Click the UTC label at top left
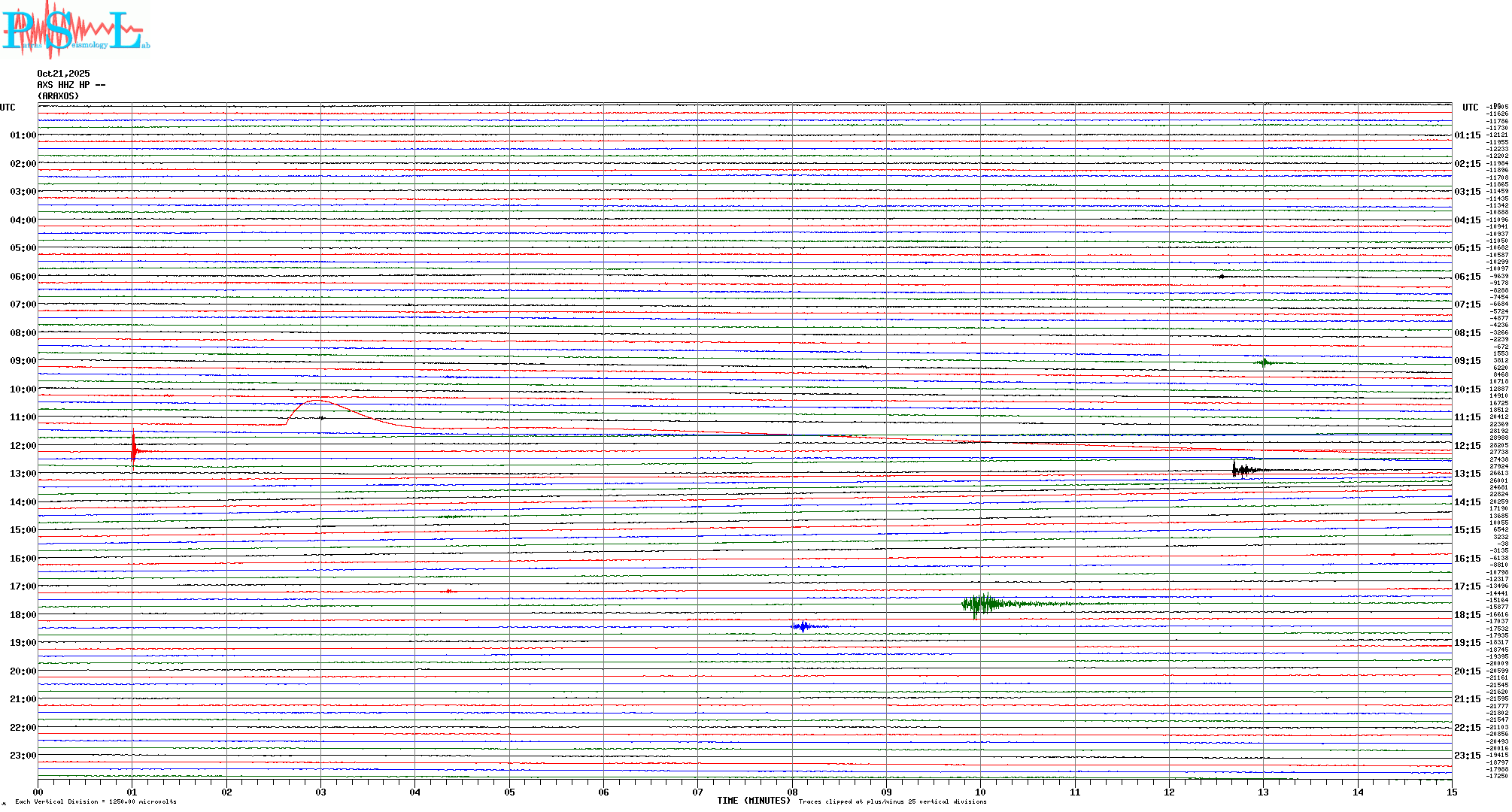This screenshot has width=1512, height=812. tap(8, 108)
